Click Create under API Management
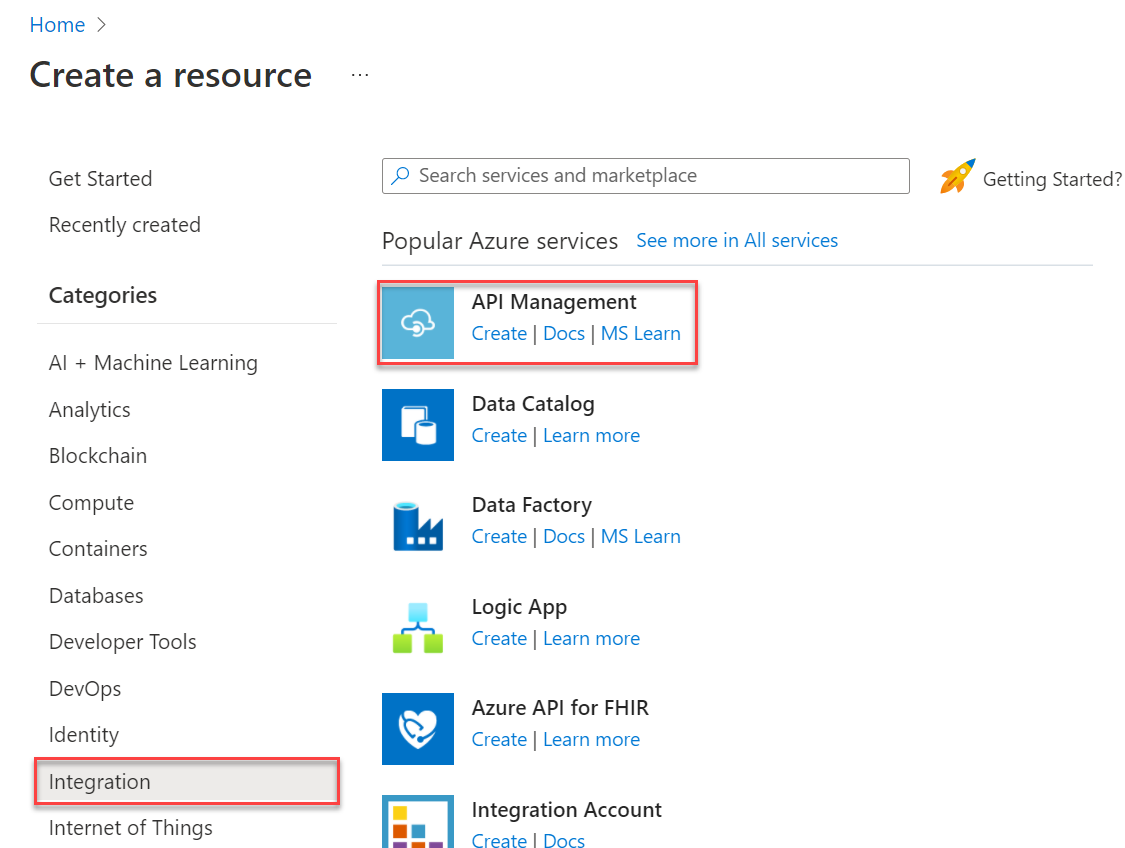The height and width of the screenshot is (848, 1125). coord(499,333)
